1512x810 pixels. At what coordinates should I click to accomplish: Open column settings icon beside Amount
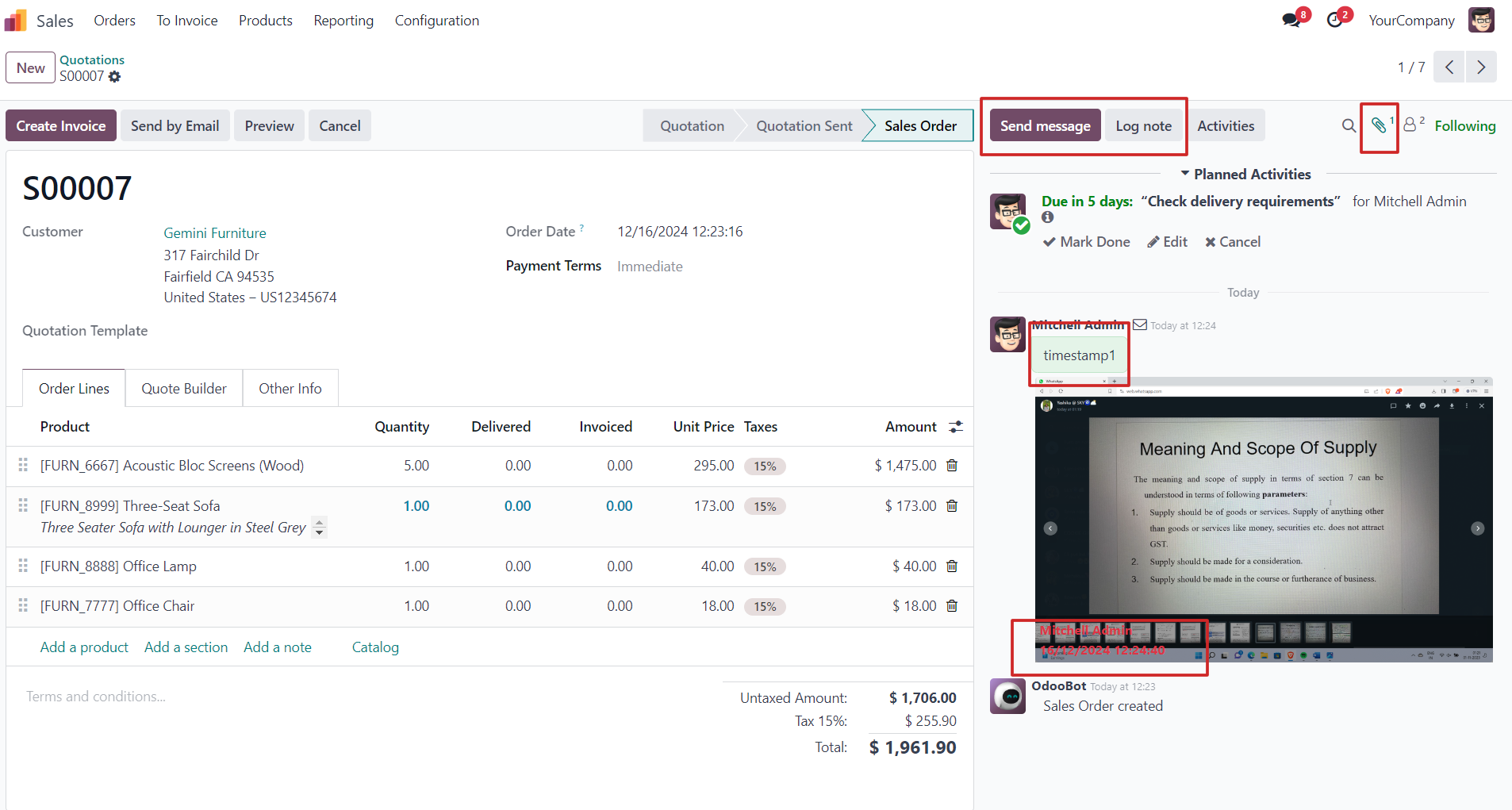956,427
